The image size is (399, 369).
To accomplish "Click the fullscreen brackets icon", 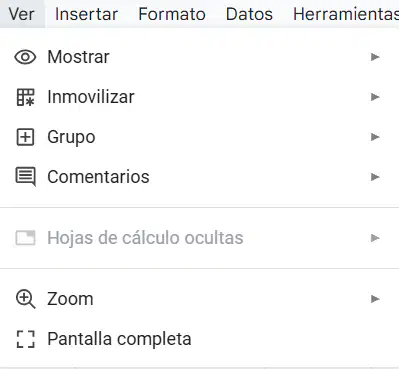I will point(26,339).
